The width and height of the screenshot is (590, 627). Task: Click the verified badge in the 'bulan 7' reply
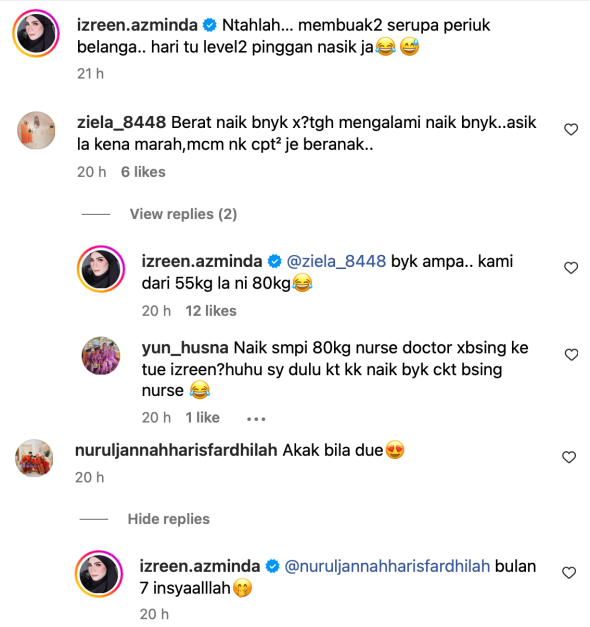(x=272, y=566)
